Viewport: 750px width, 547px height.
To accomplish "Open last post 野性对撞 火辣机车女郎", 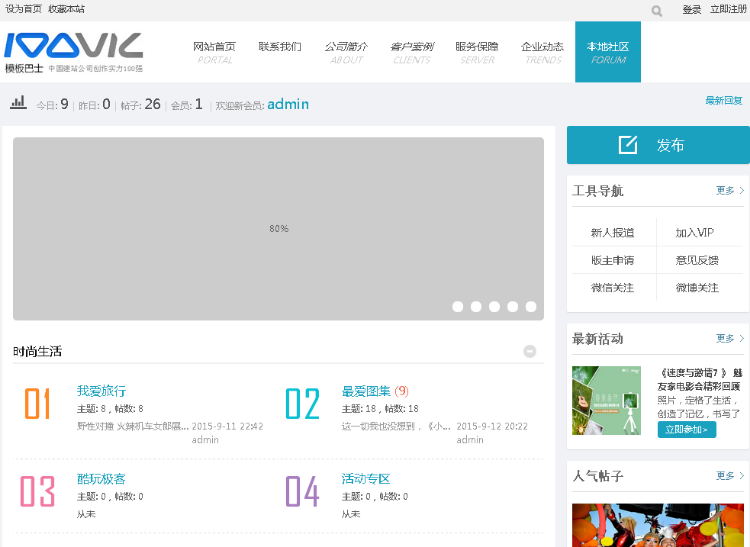I will [x=133, y=426].
